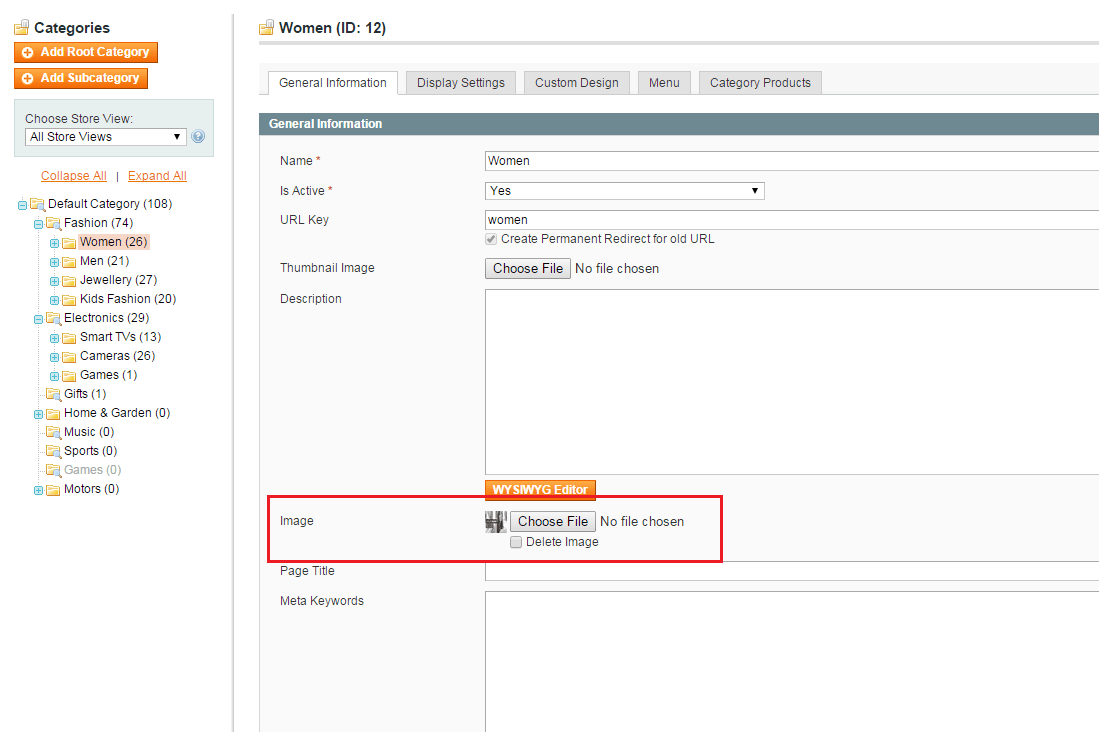Click the Gifts folder icon in tree
The width and height of the screenshot is (1099, 732).
click(x=53, y=394)
